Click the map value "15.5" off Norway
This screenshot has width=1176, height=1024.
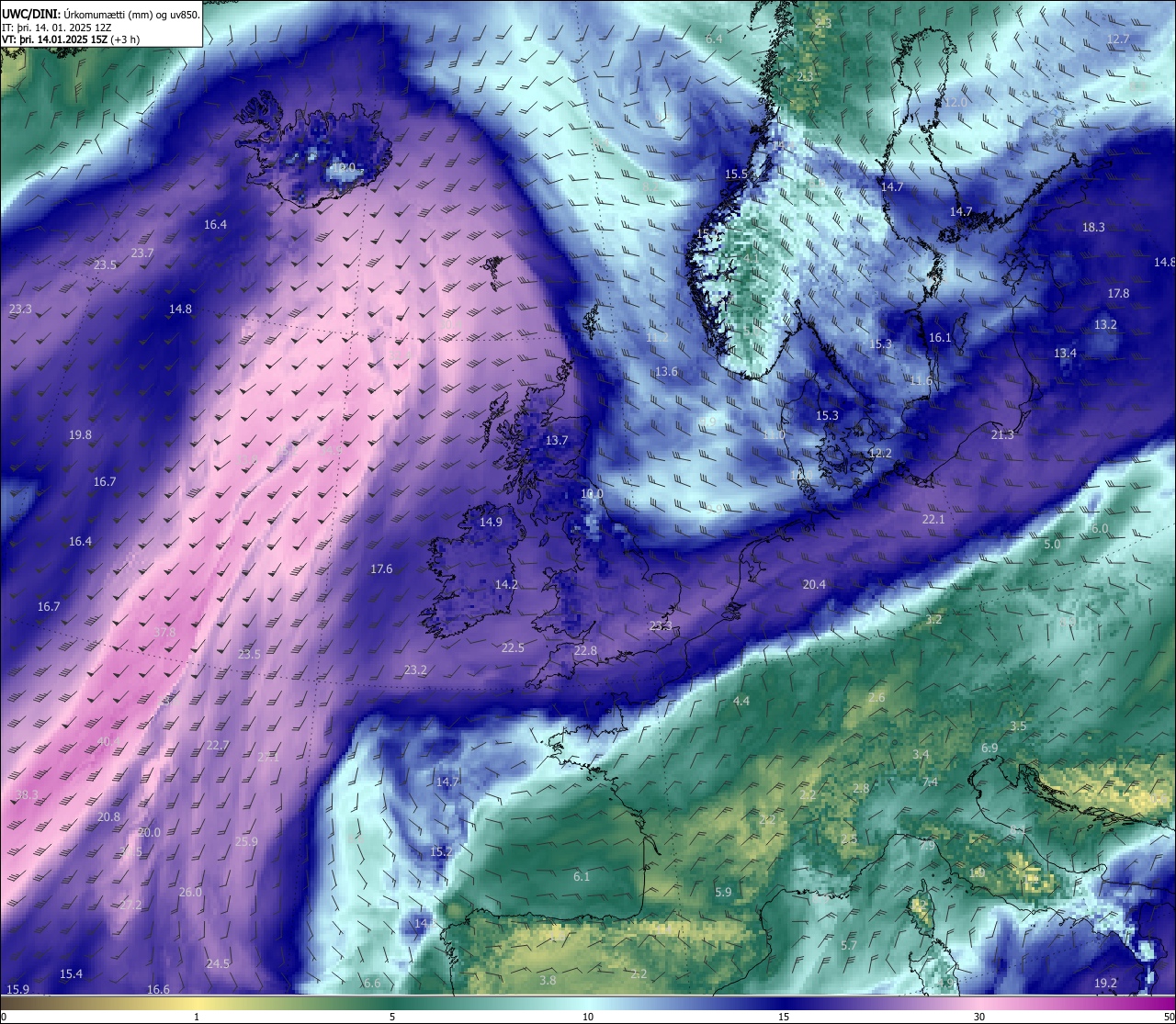pos(736,174)
